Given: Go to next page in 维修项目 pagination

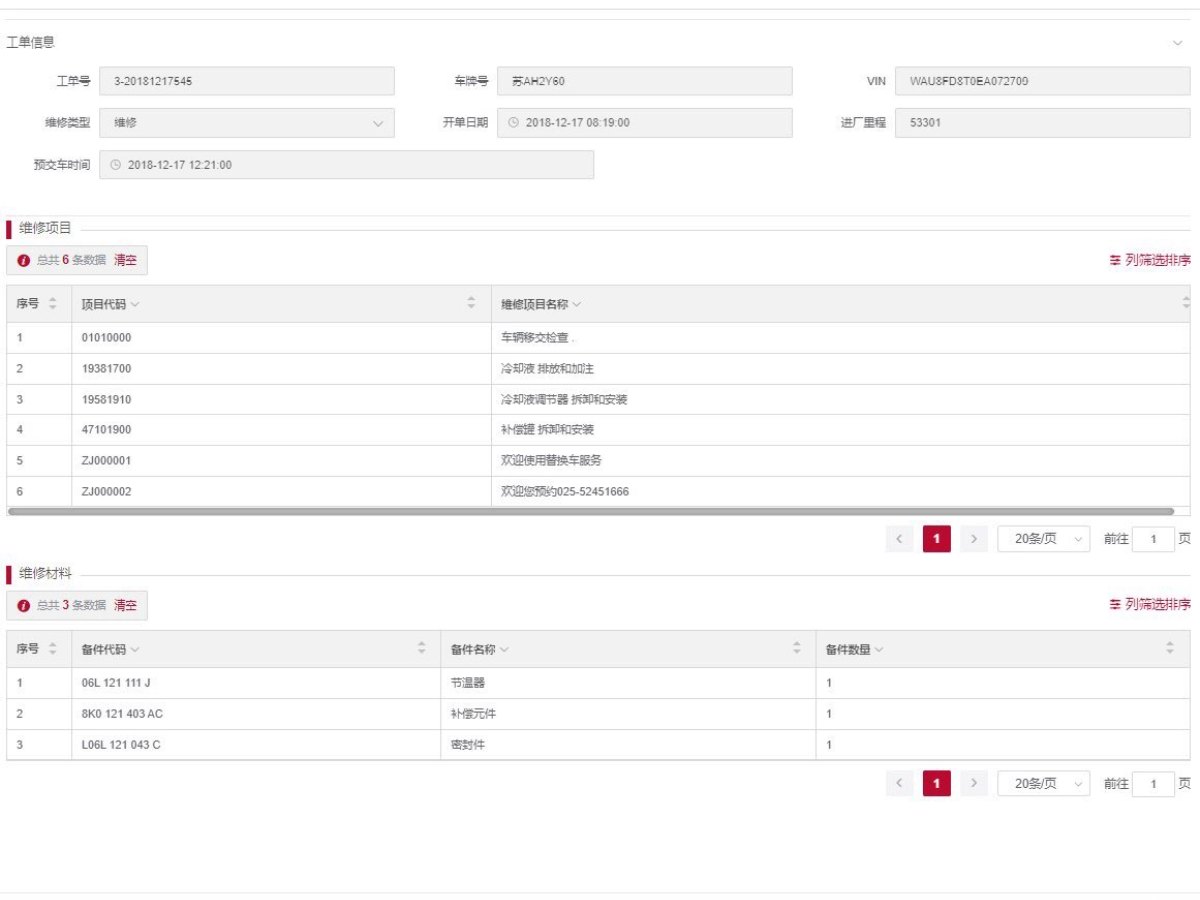Looking at the screenshot, I should pyautogui.click(x=974, y=539).
